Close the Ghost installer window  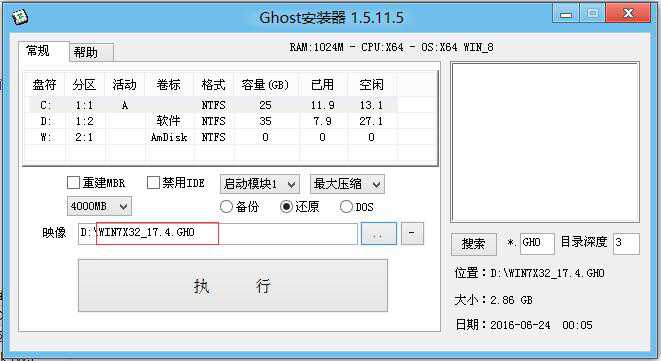[x=628, y=14]
